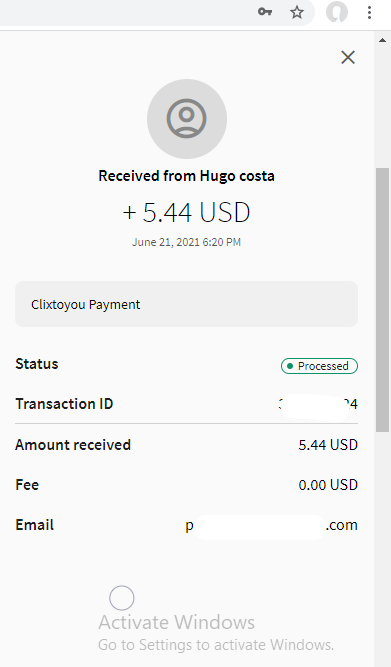The width and height of the screenshot is (391, 667).
Task: Click the redacted Email address value
Action: coord(271,525)
